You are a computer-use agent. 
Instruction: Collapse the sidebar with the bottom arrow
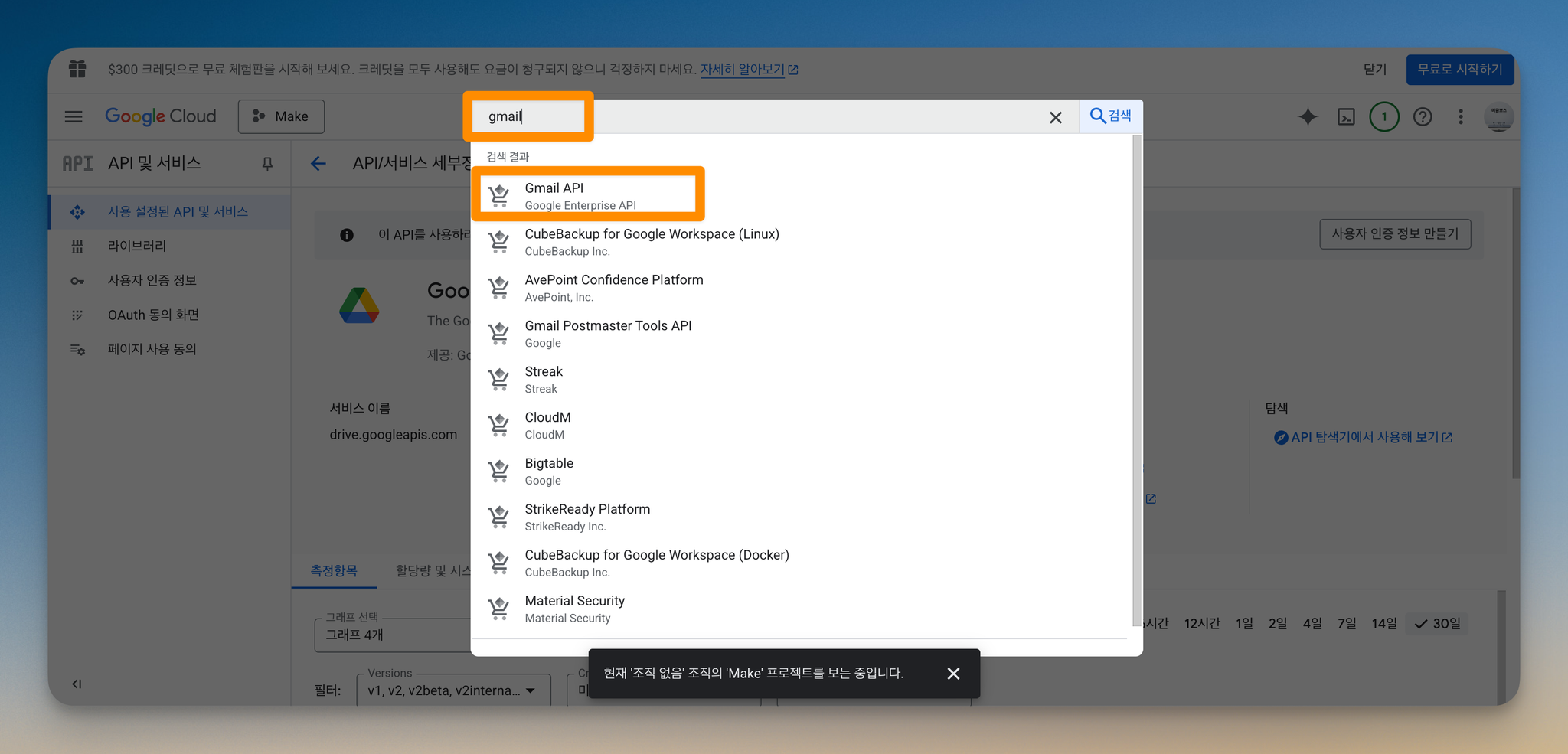click(77, 684)
